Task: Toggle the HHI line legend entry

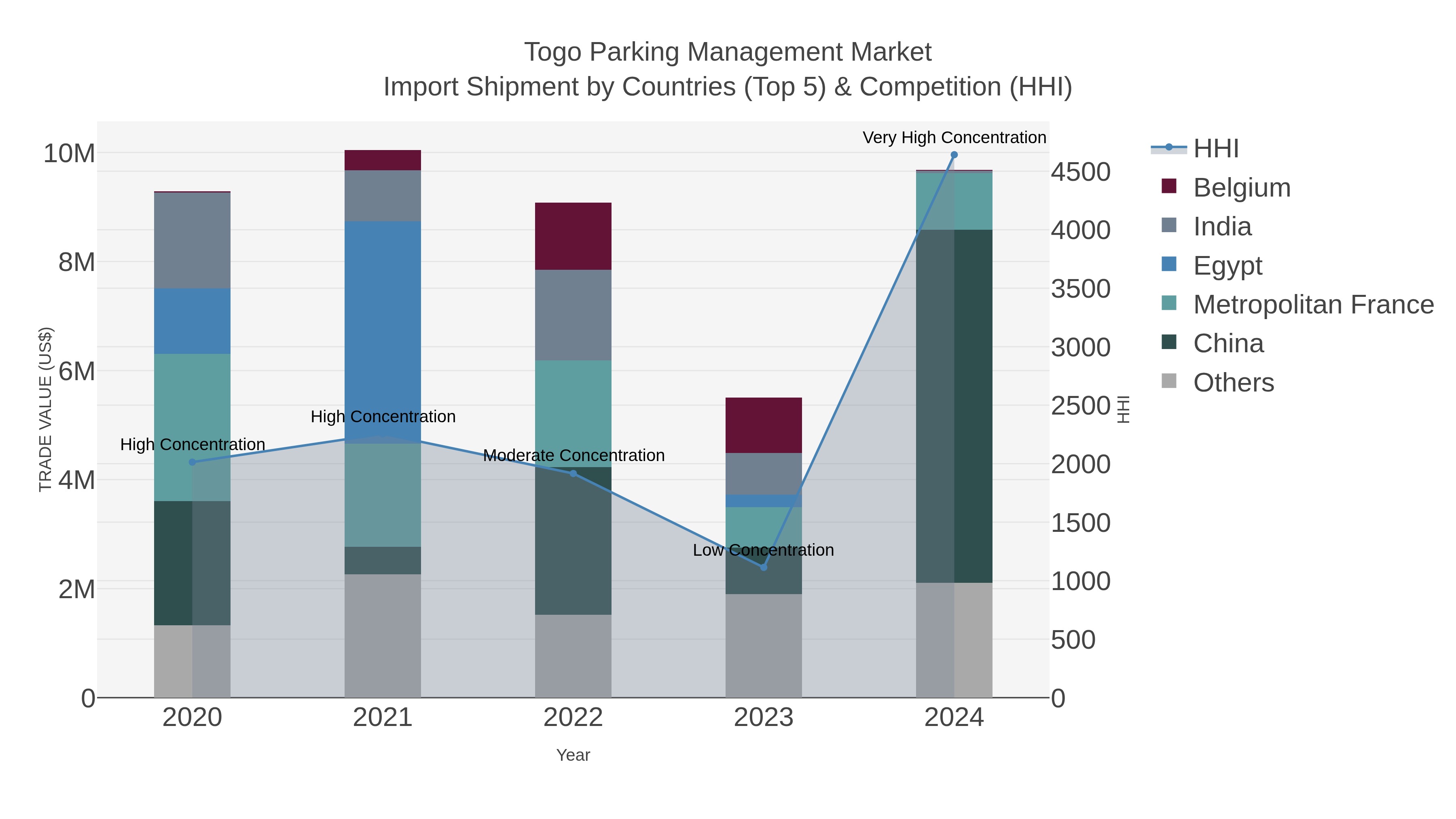Action: [1195, 149]
